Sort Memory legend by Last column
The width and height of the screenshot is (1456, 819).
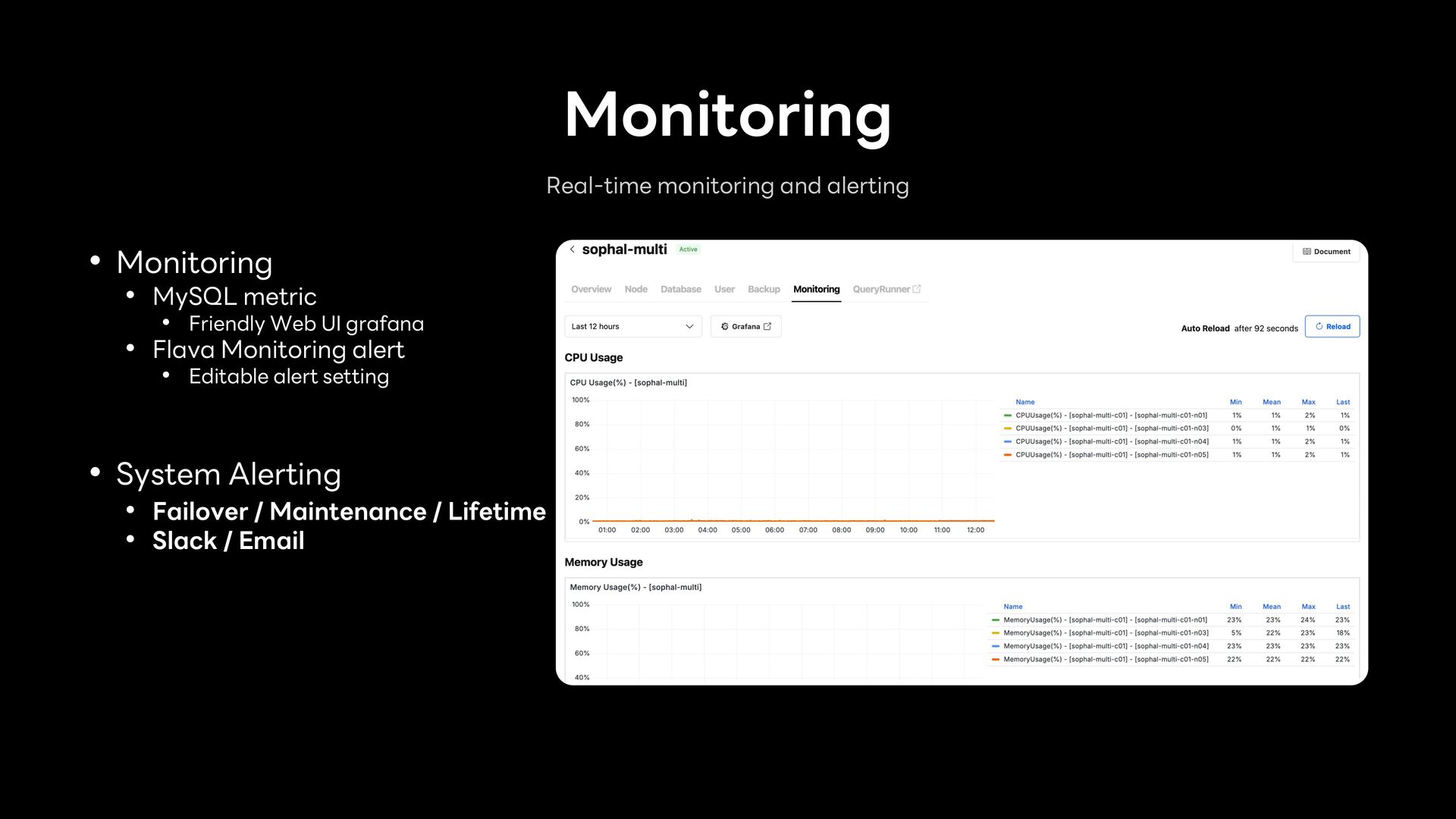(x=1343, y=607)
